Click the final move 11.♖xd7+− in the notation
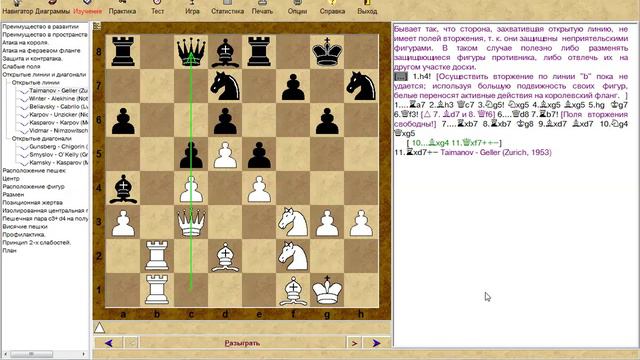Image resolution: width=640 pixels, height=360 pixels. point(416,153)
